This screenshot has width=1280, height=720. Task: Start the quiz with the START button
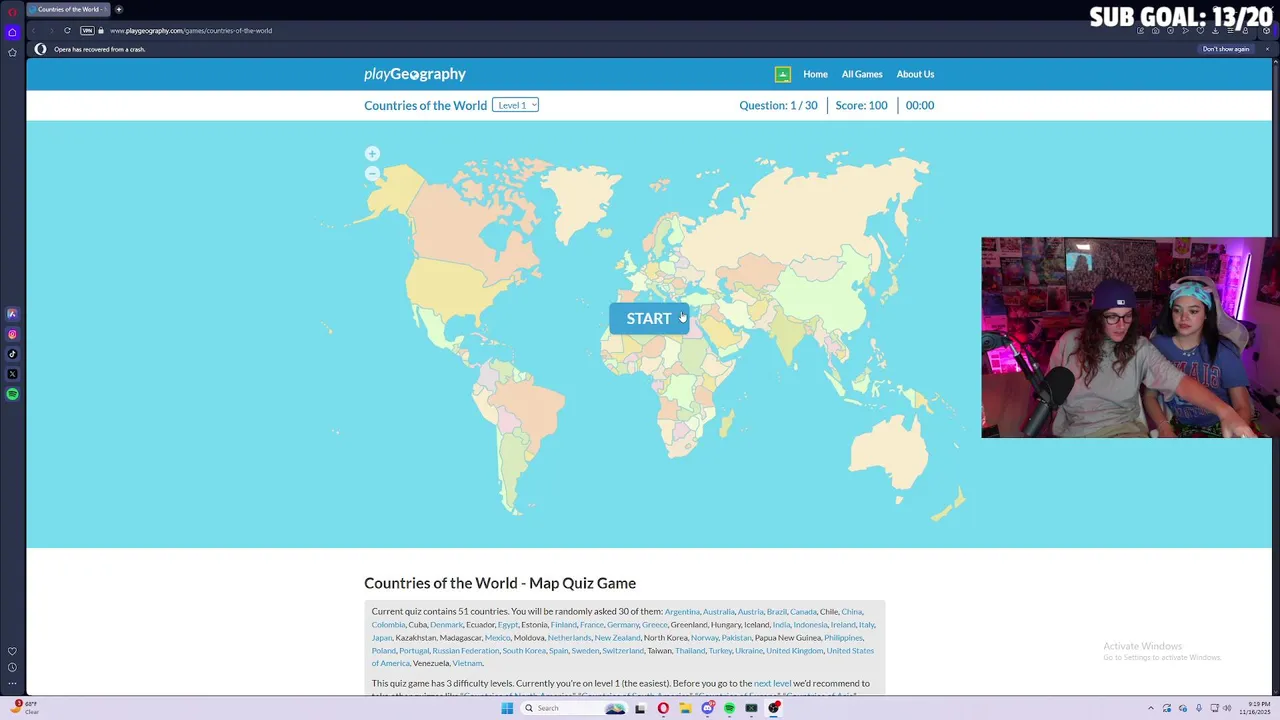tap(649, 318)
